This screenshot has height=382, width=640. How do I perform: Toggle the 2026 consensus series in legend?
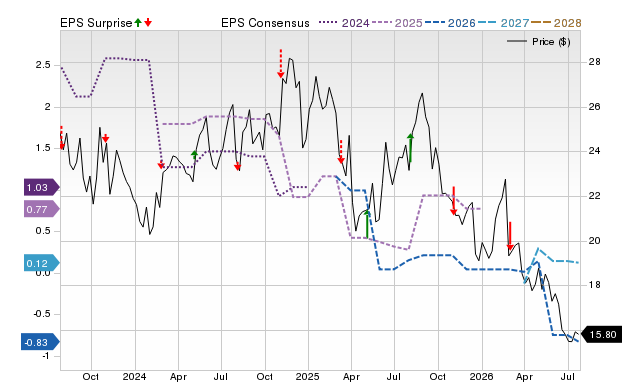450,23
